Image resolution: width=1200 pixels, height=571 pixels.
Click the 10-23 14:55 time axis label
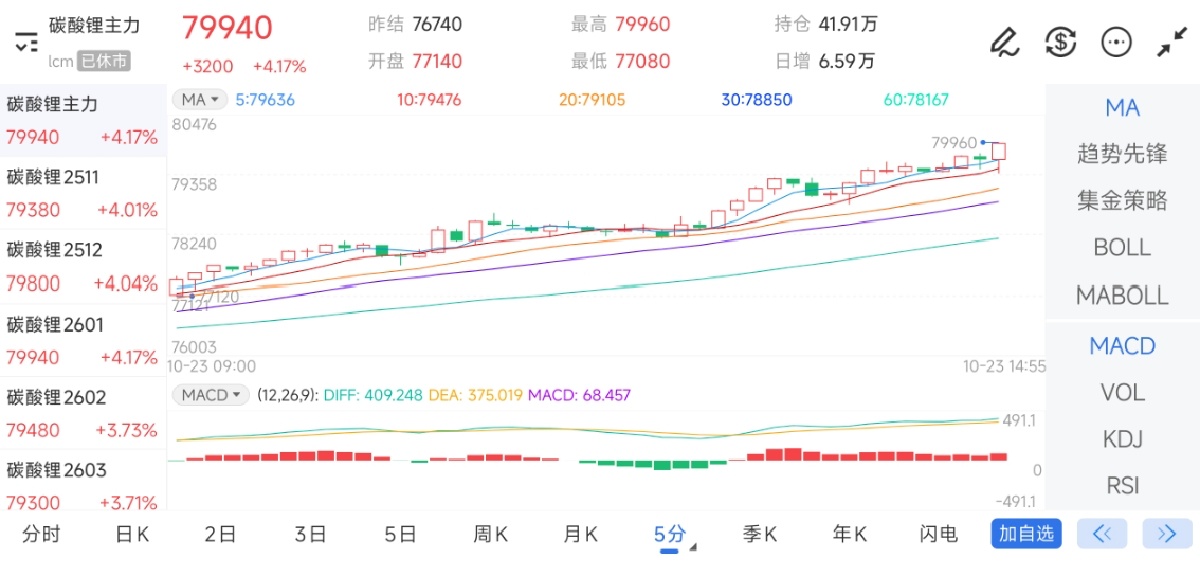(1004, 367)
